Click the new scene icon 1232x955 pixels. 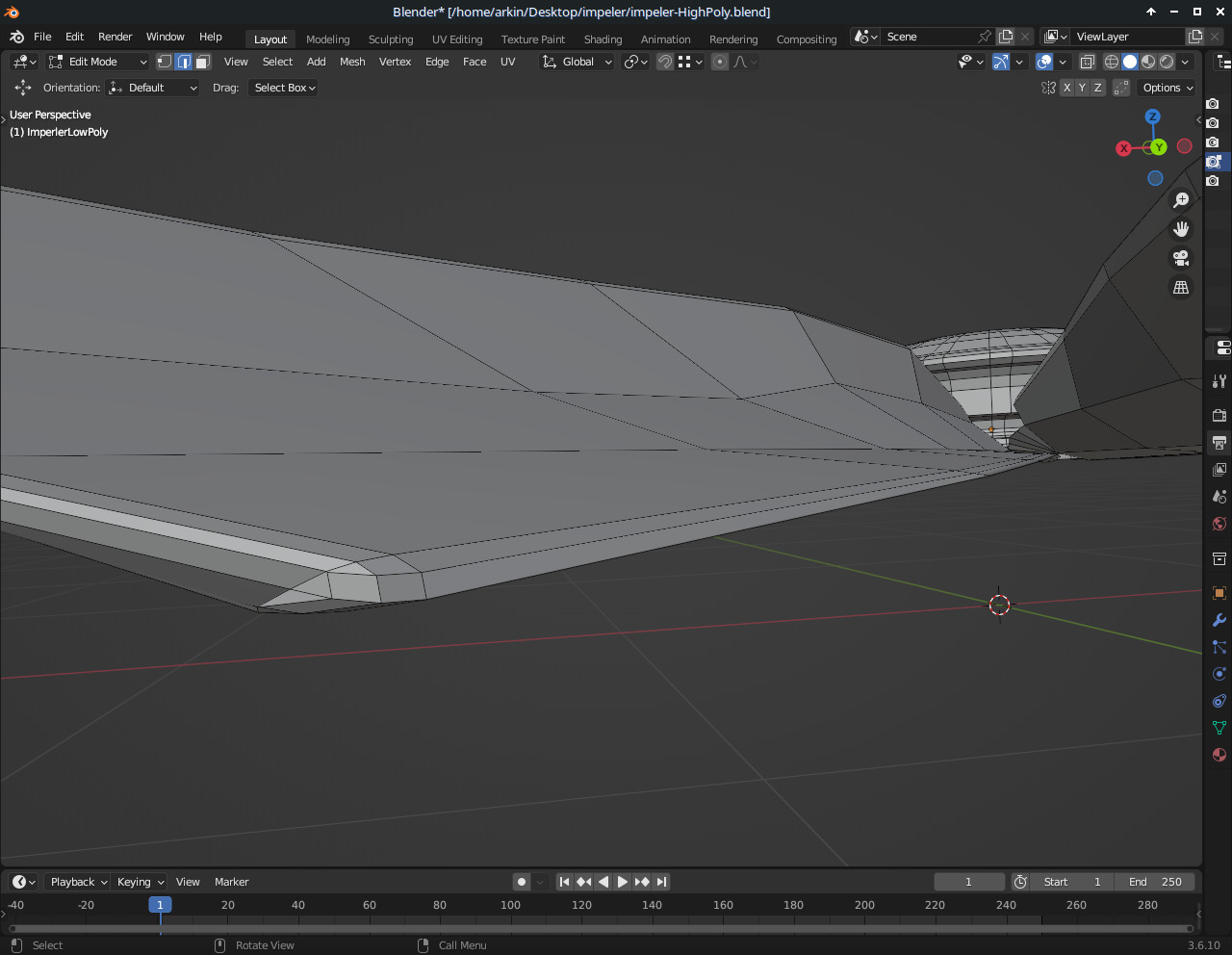pyautogui.click(x=1006, y=37)
